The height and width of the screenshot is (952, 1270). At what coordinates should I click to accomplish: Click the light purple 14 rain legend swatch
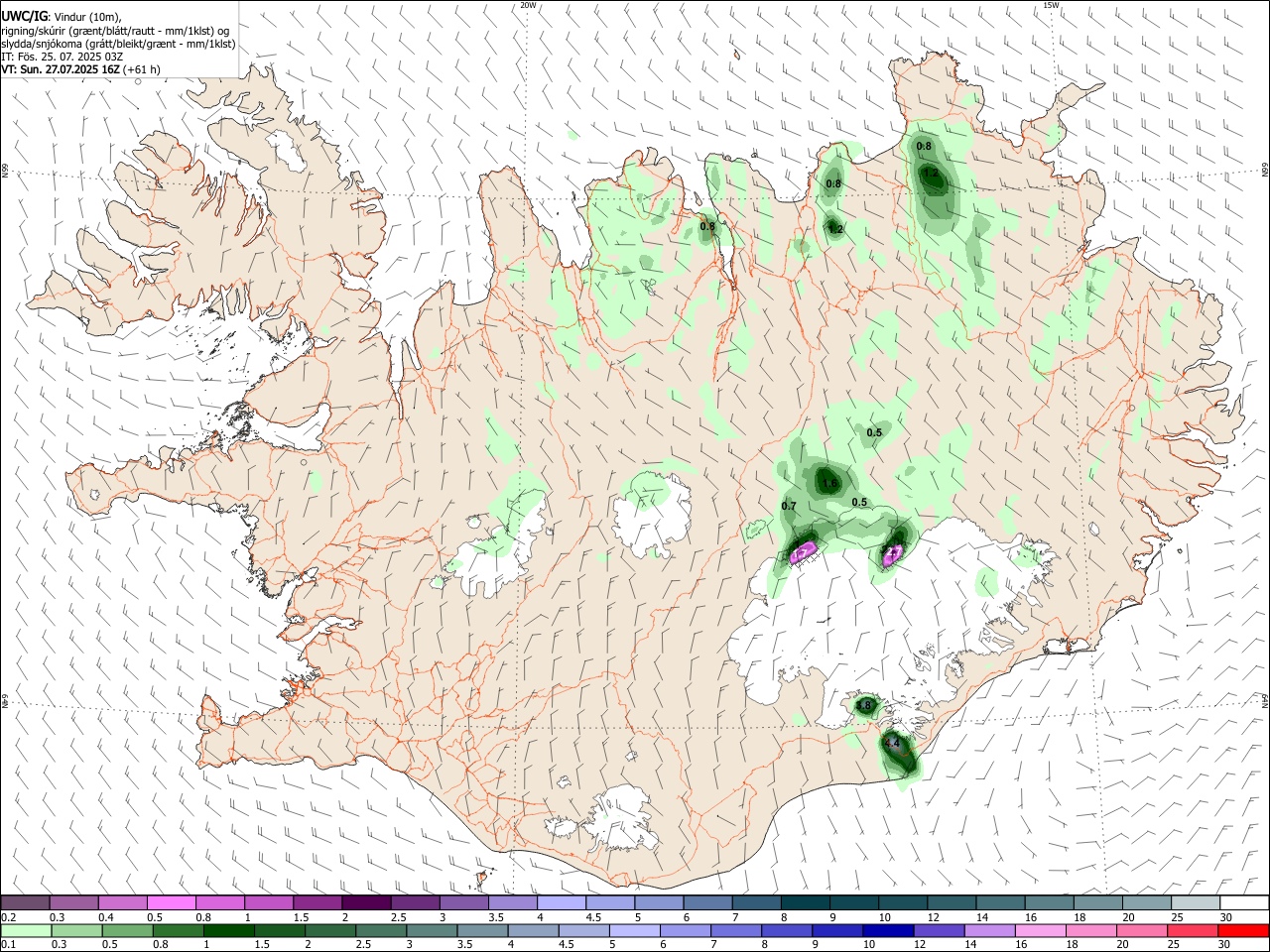(989, 930)
